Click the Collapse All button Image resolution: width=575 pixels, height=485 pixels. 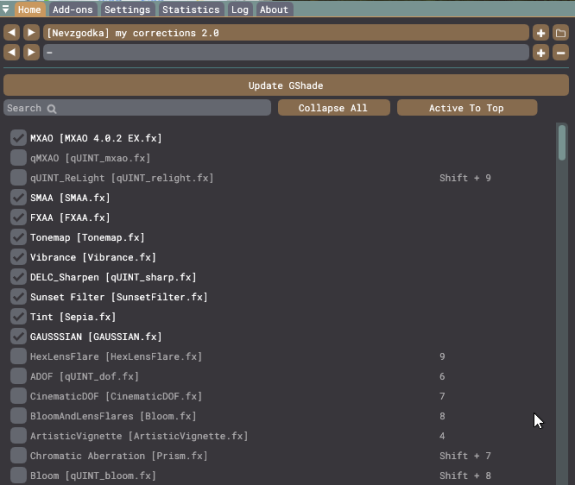(334, 108)
